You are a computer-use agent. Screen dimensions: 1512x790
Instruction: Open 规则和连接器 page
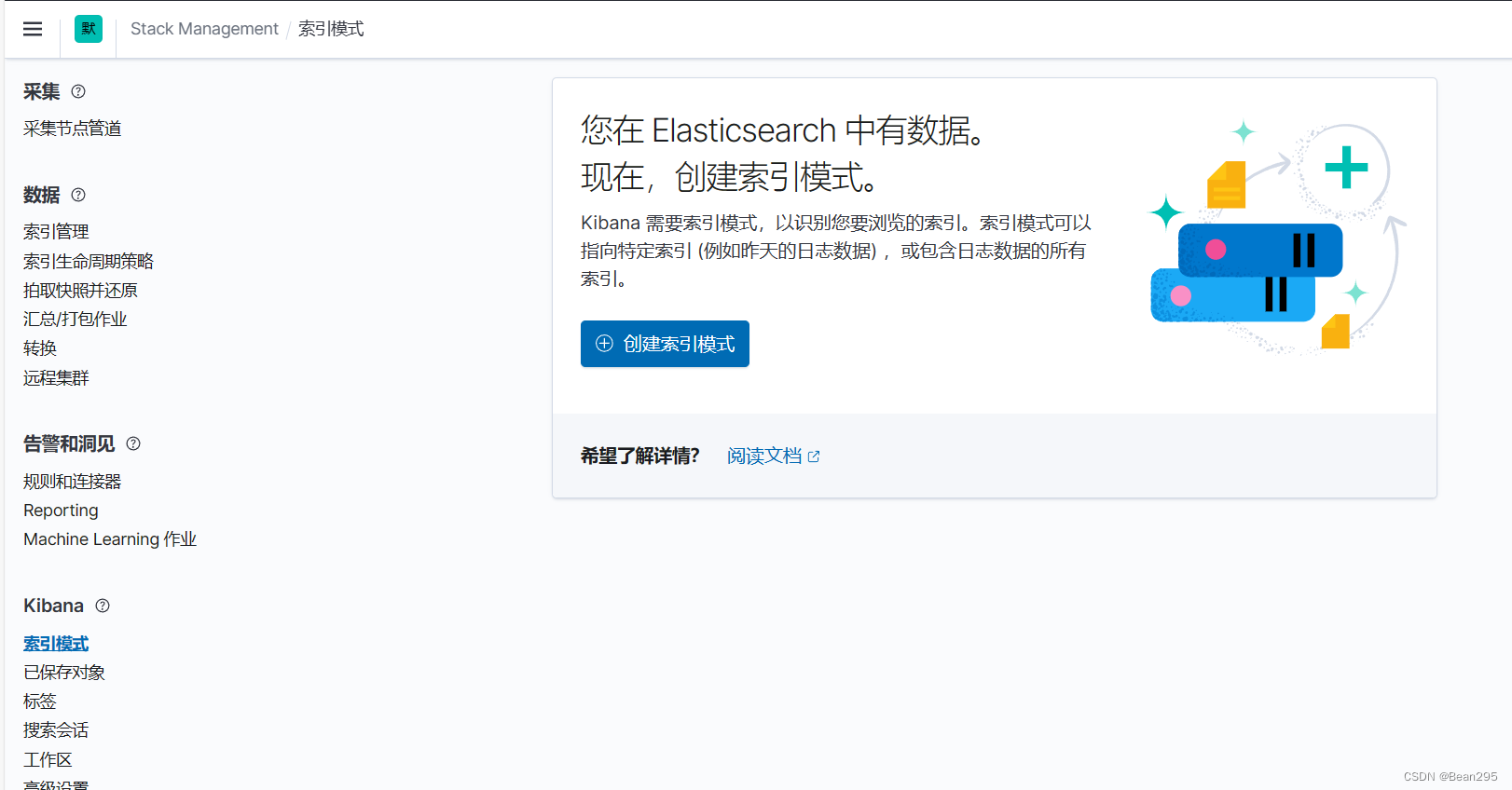(x=73, y=482)
